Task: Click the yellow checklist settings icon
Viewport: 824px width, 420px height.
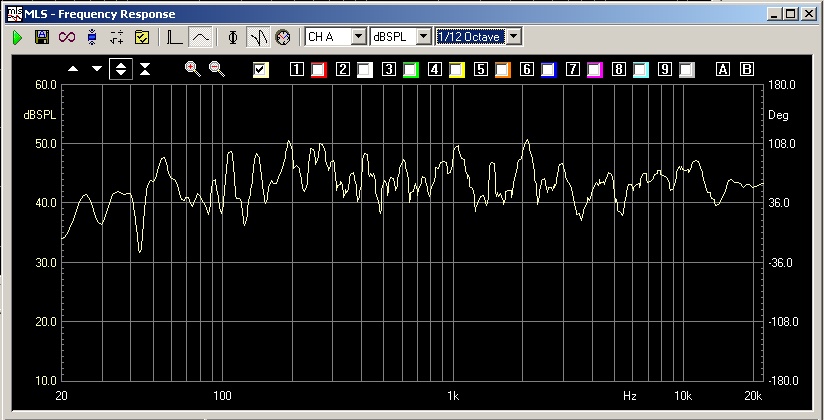Action: point(142,37)
